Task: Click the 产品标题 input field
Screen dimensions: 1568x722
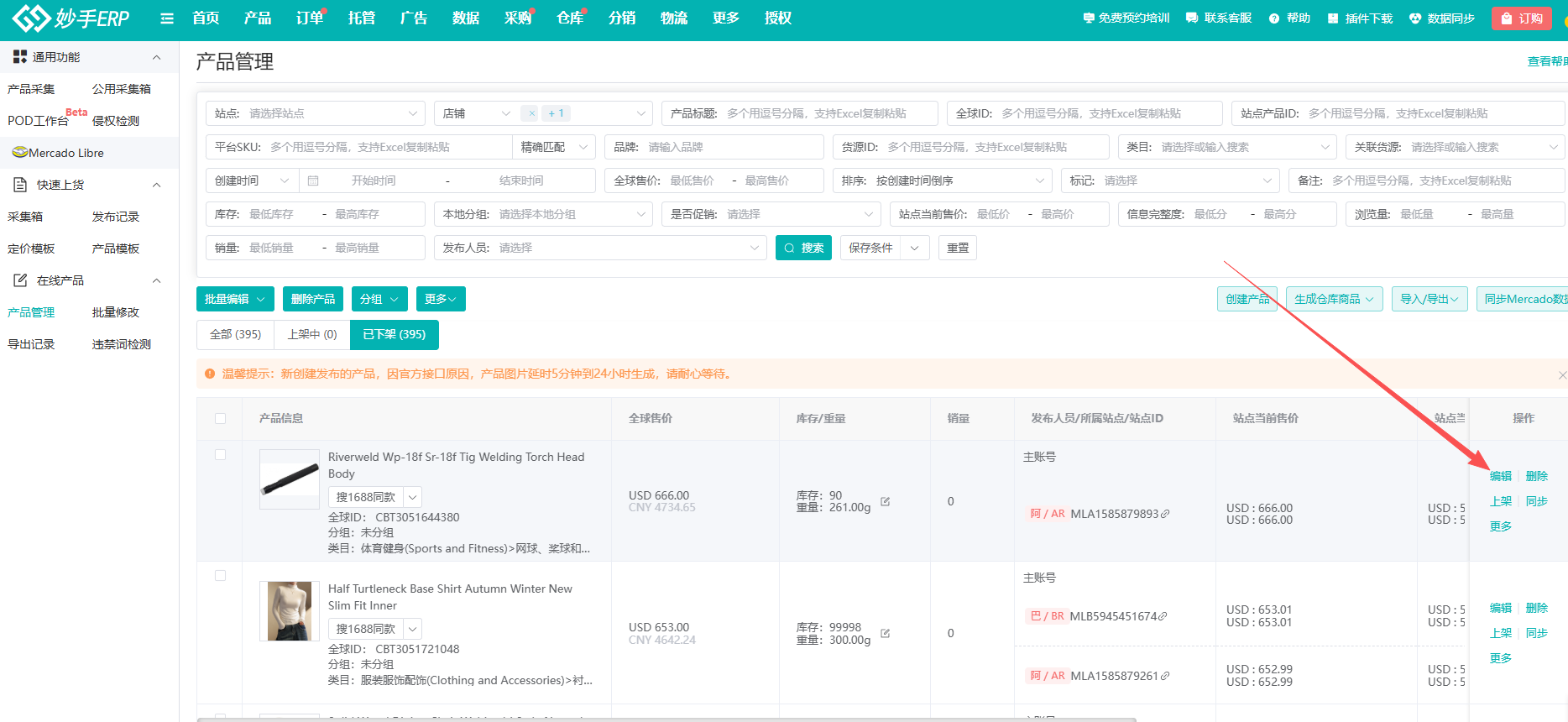Action: pyautogui.click(x=827, y=113)
